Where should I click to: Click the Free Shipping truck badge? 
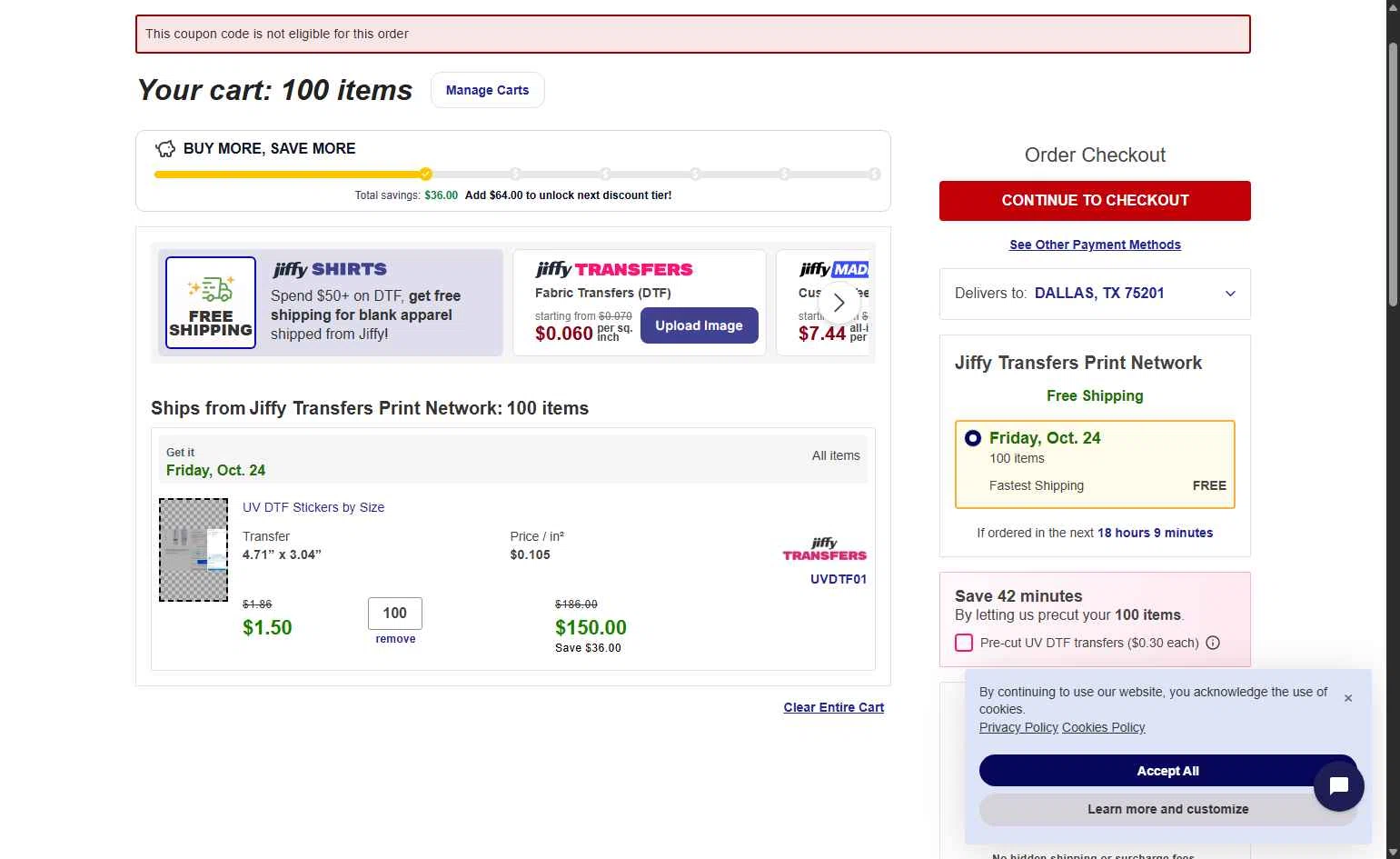coord(211,303)
